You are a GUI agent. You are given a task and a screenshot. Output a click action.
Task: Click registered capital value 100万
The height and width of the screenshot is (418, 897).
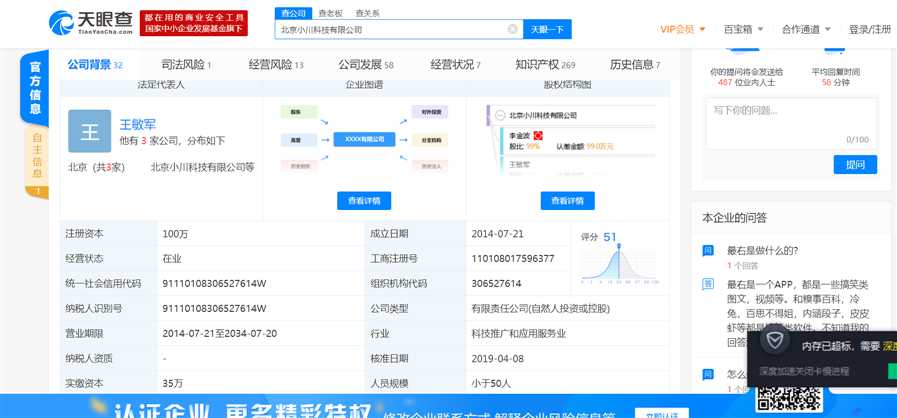click(x=175, y=234)
